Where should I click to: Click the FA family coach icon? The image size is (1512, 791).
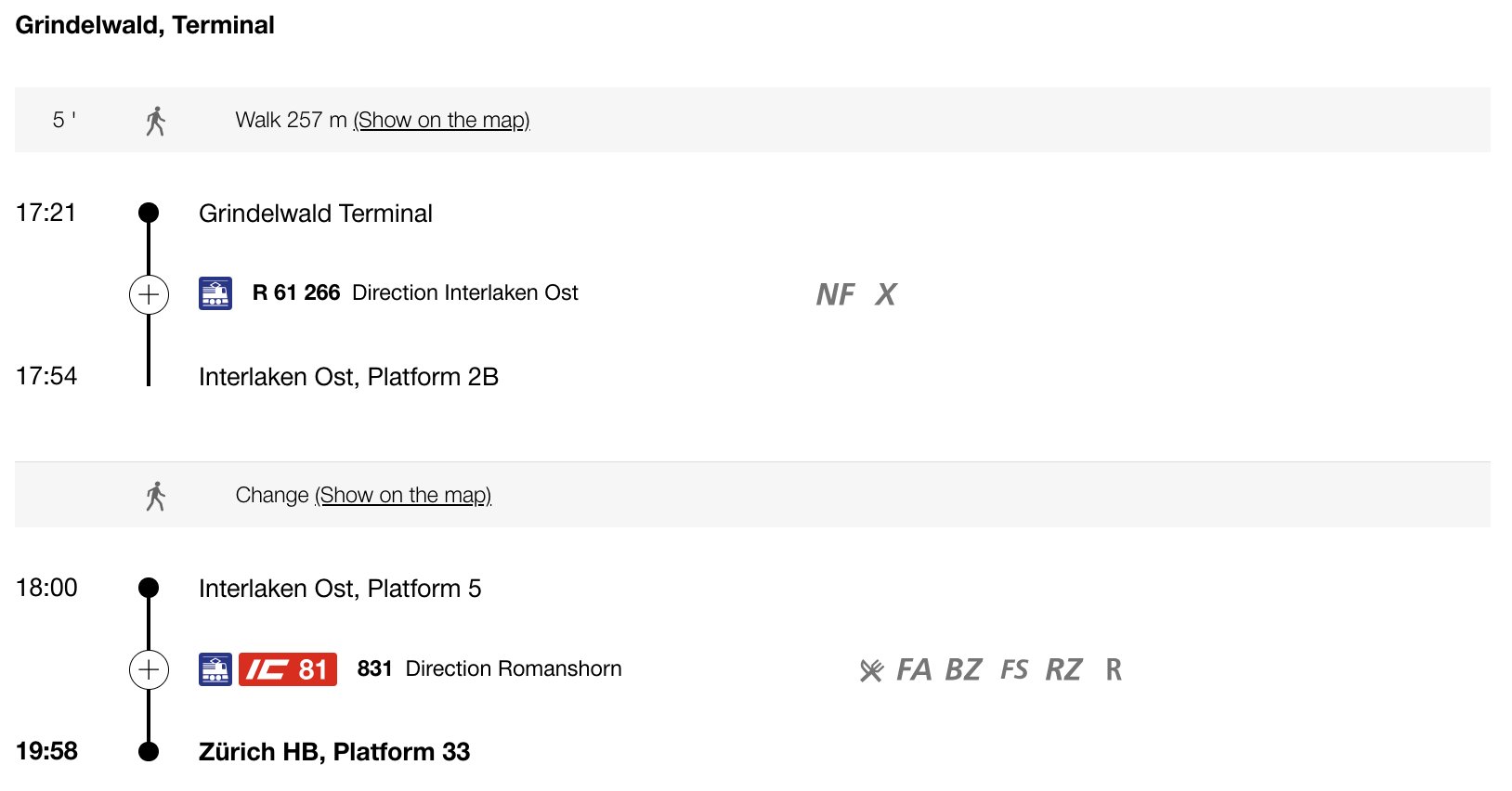[x=914, y=670]
